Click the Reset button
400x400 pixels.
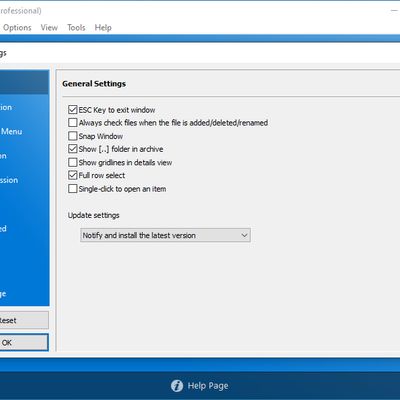tap(23, 320)
